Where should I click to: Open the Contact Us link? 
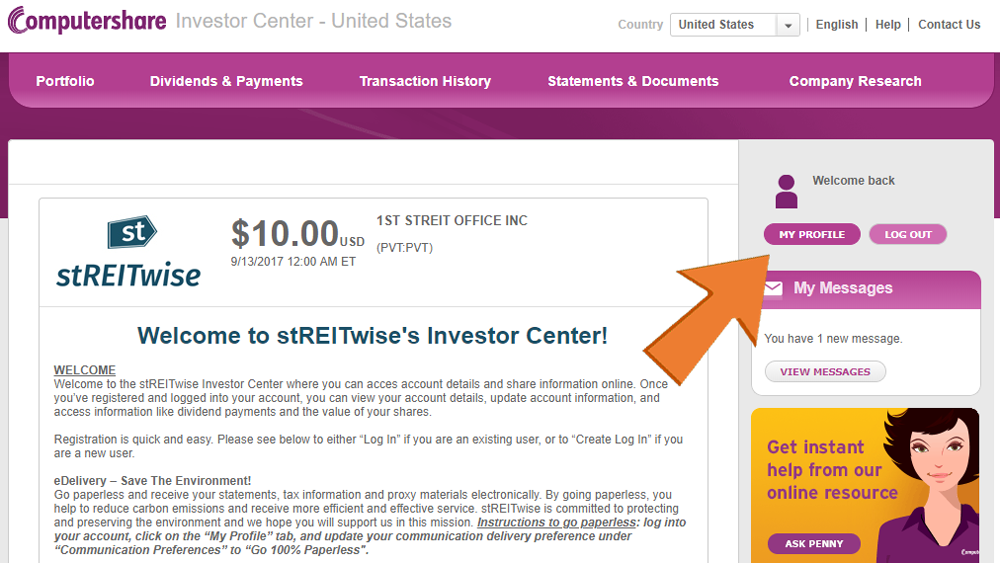pos(949,24)
